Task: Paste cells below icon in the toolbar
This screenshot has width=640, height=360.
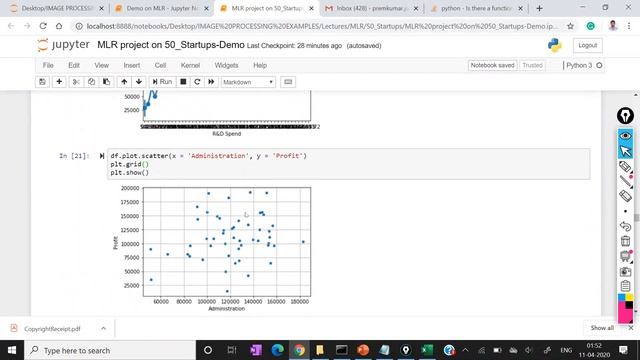Action: pyautogui.click(x=106, y=82)
